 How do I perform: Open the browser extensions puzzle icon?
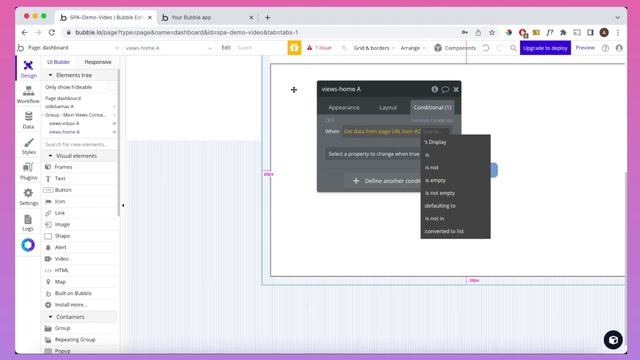tap(563, 32)
